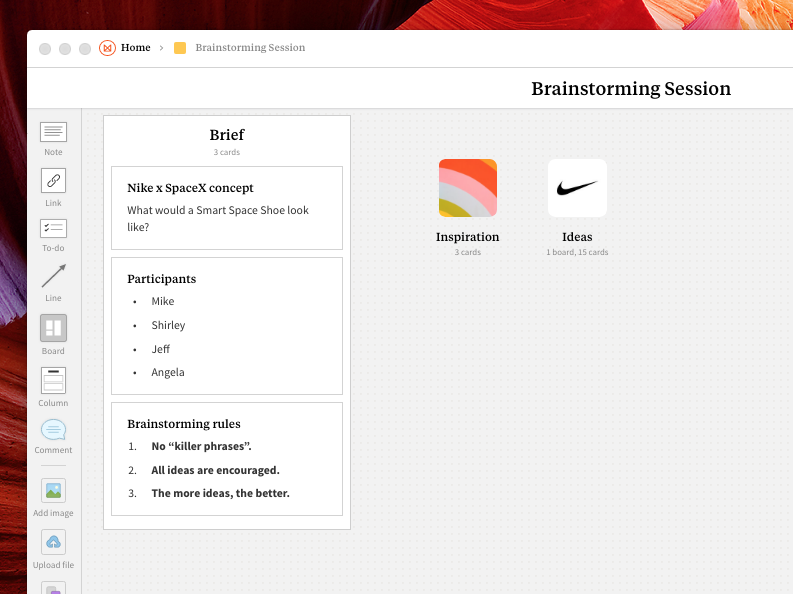Click rule The more ideas, the better

pos(221,493)
